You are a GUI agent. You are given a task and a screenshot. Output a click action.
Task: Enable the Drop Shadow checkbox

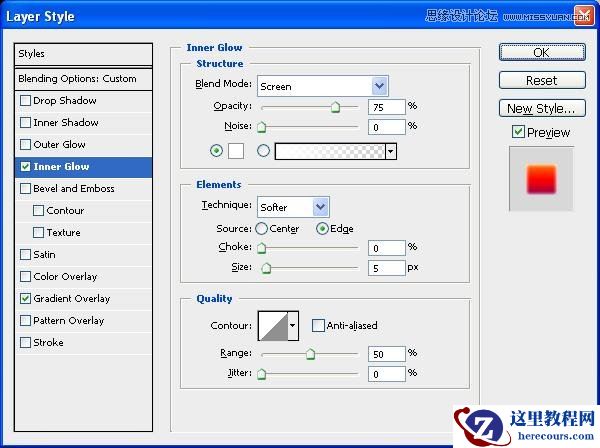pos(25,101)
